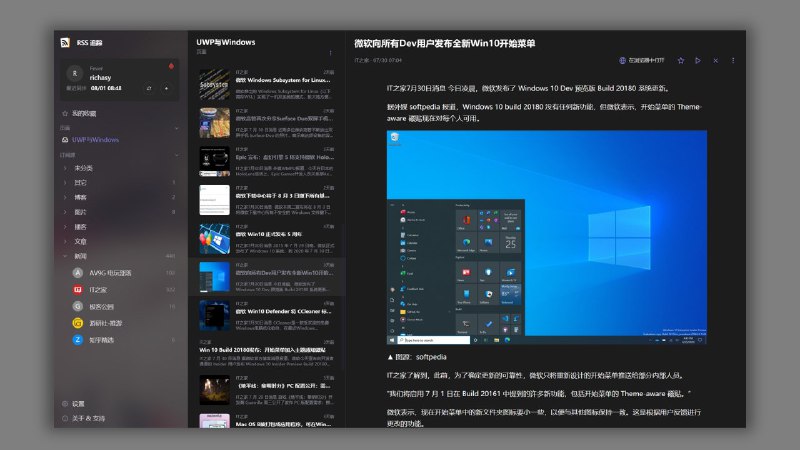Collapse the 订阅源 section
Viewport: 800px width, 450px height.
(175, 155)
